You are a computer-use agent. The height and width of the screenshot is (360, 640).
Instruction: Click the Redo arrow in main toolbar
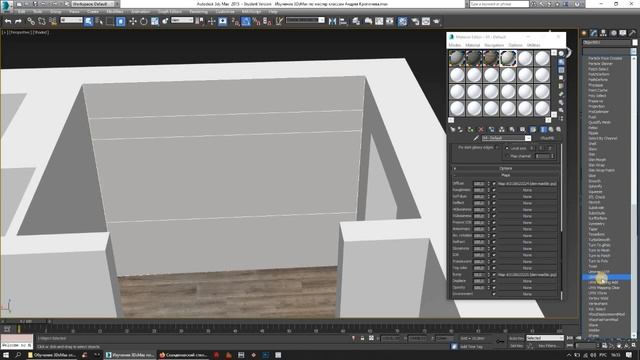pos(18,21)
